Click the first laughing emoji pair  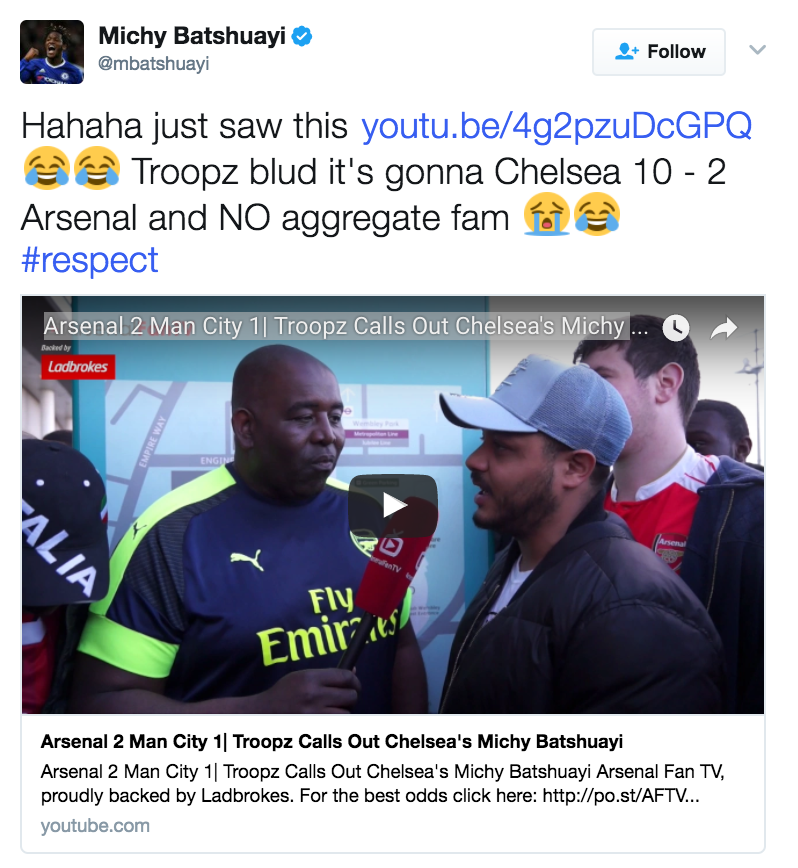click(x=72, y=168)
